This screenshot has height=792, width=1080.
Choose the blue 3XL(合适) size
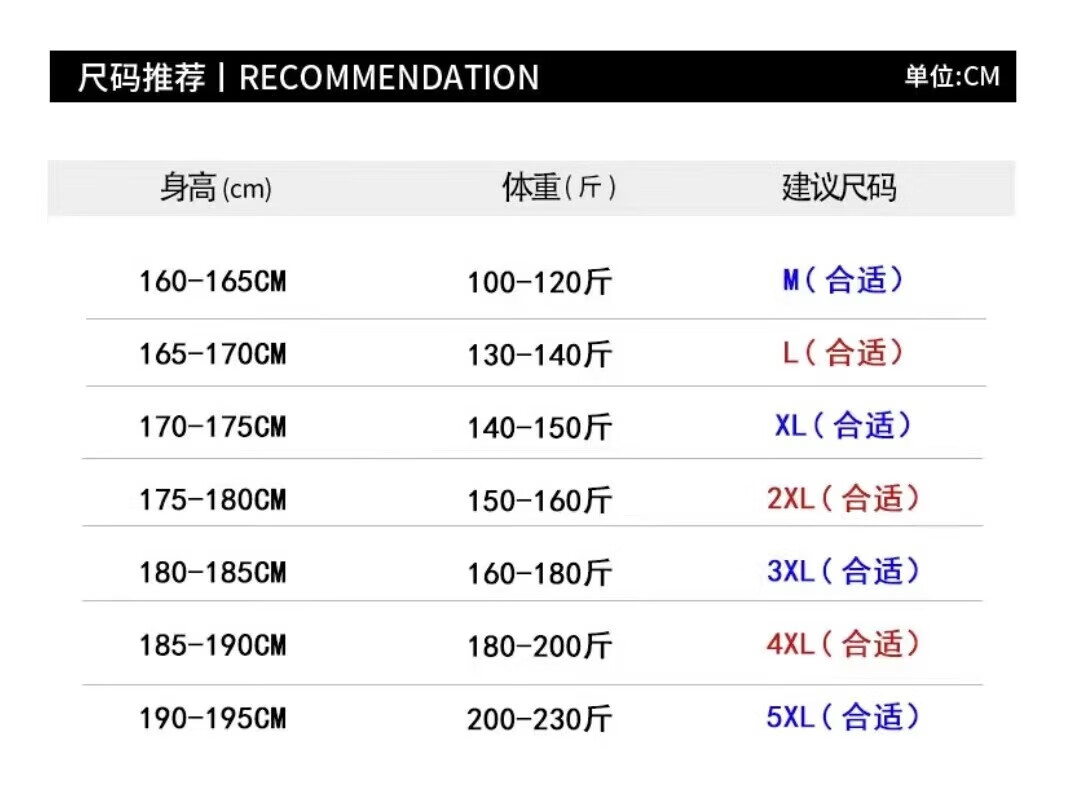click(842, 571)
